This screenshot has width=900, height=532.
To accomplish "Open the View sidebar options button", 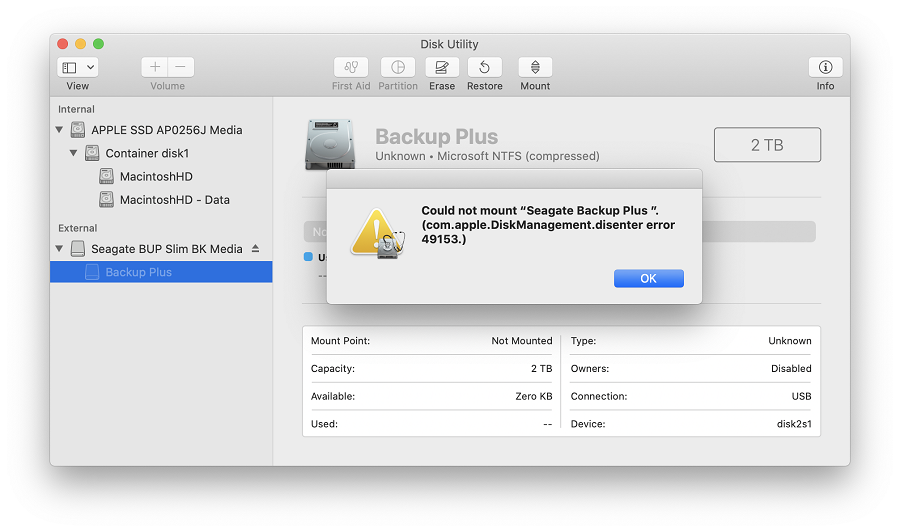I will point(77,67).
